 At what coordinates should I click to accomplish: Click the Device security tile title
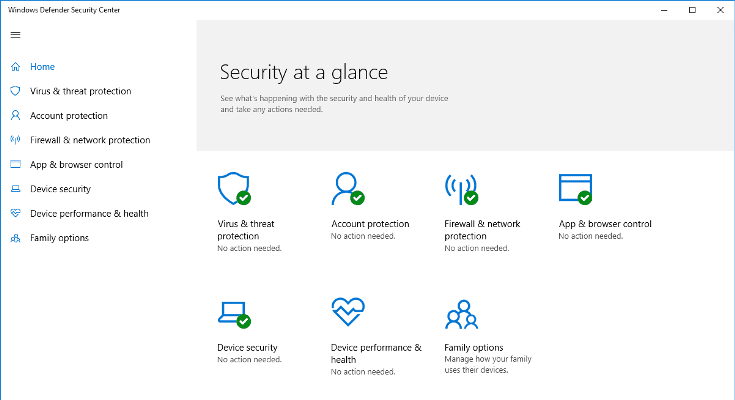(x=248, y=347)
